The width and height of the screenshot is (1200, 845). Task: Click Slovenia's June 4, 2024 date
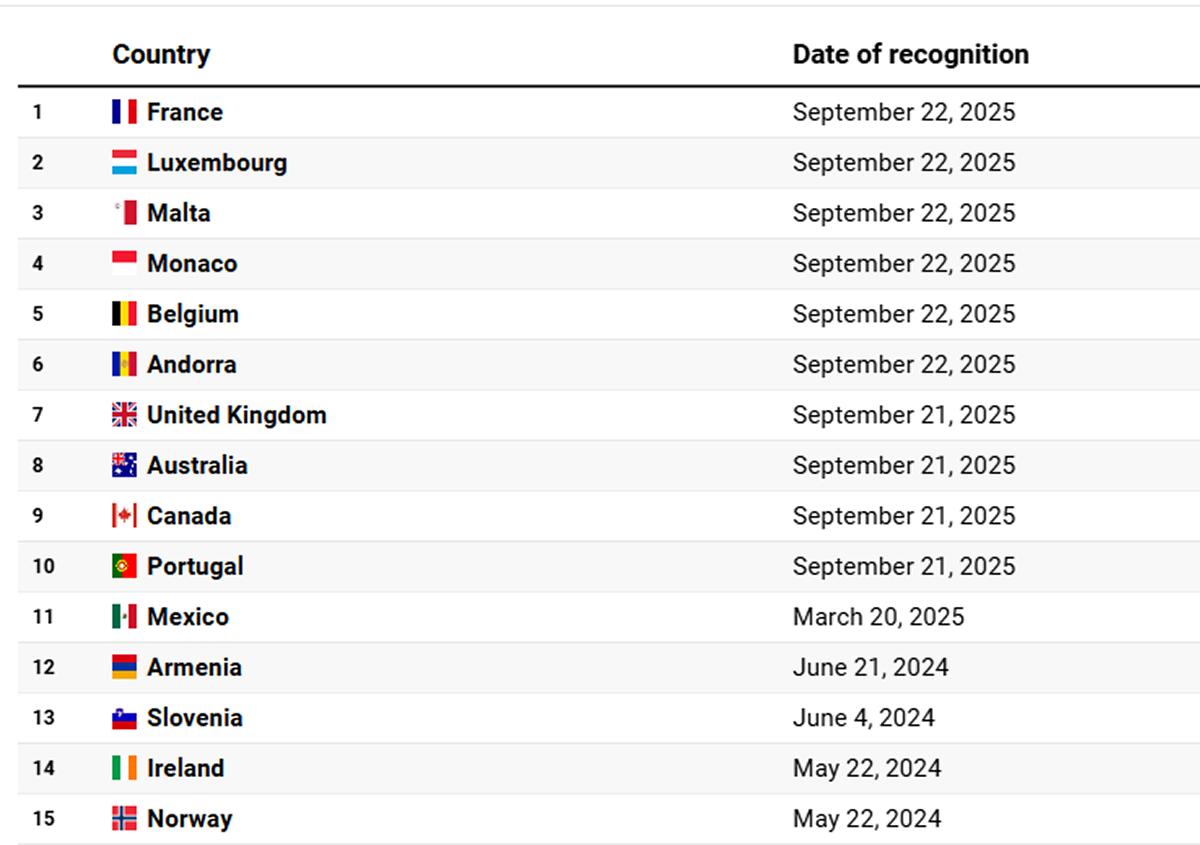863,718
